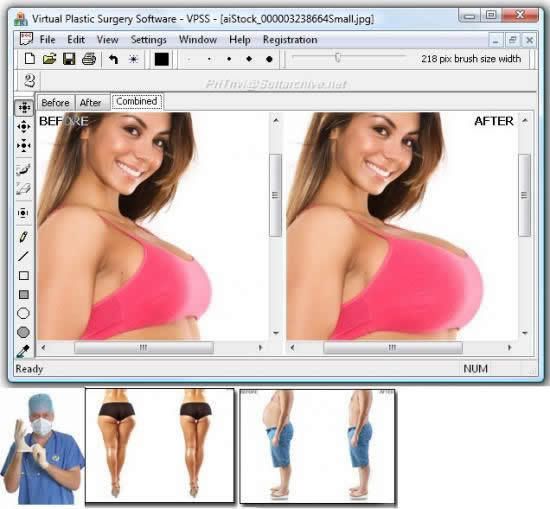
Task: Open the View menu
Action: pos(107,40)
